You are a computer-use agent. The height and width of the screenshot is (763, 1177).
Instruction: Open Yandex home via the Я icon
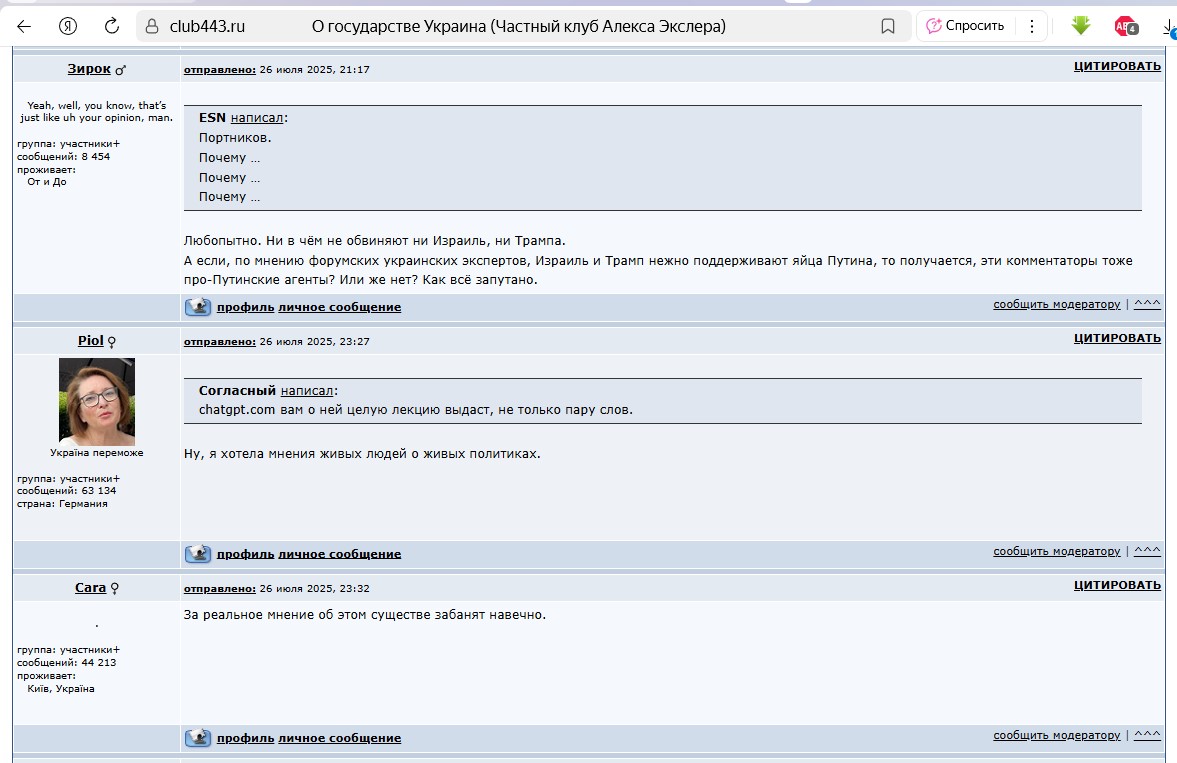point(68,26)
